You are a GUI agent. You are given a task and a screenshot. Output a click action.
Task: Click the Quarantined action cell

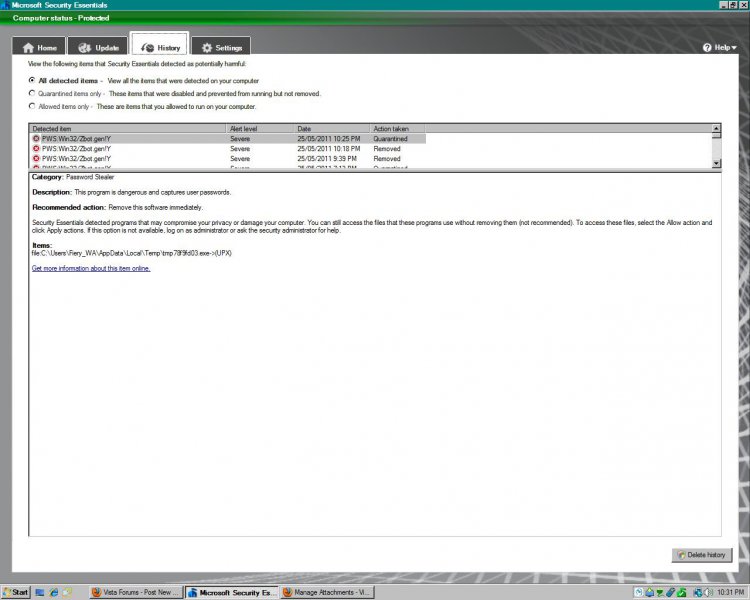point(390,138)
